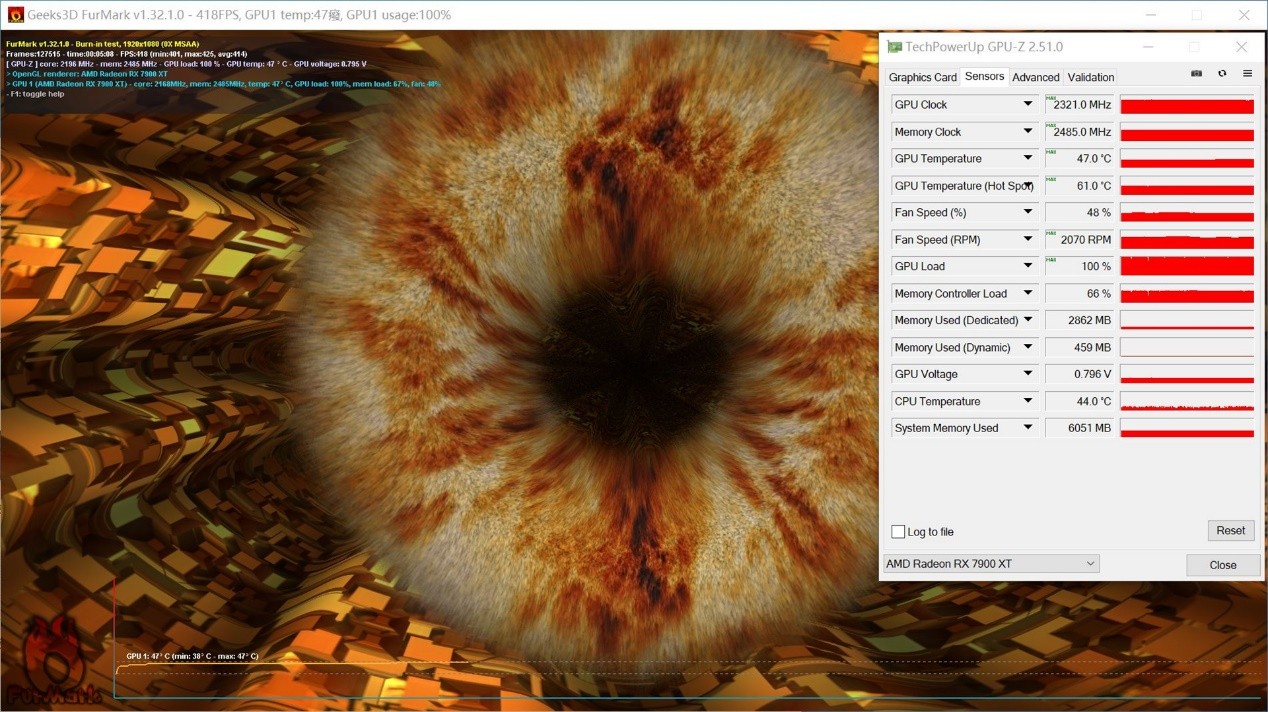Screen dimensions: 1268x712
Task: Open the GPU Clock sensor dropdown
Action: click(x=1027, y=104)
